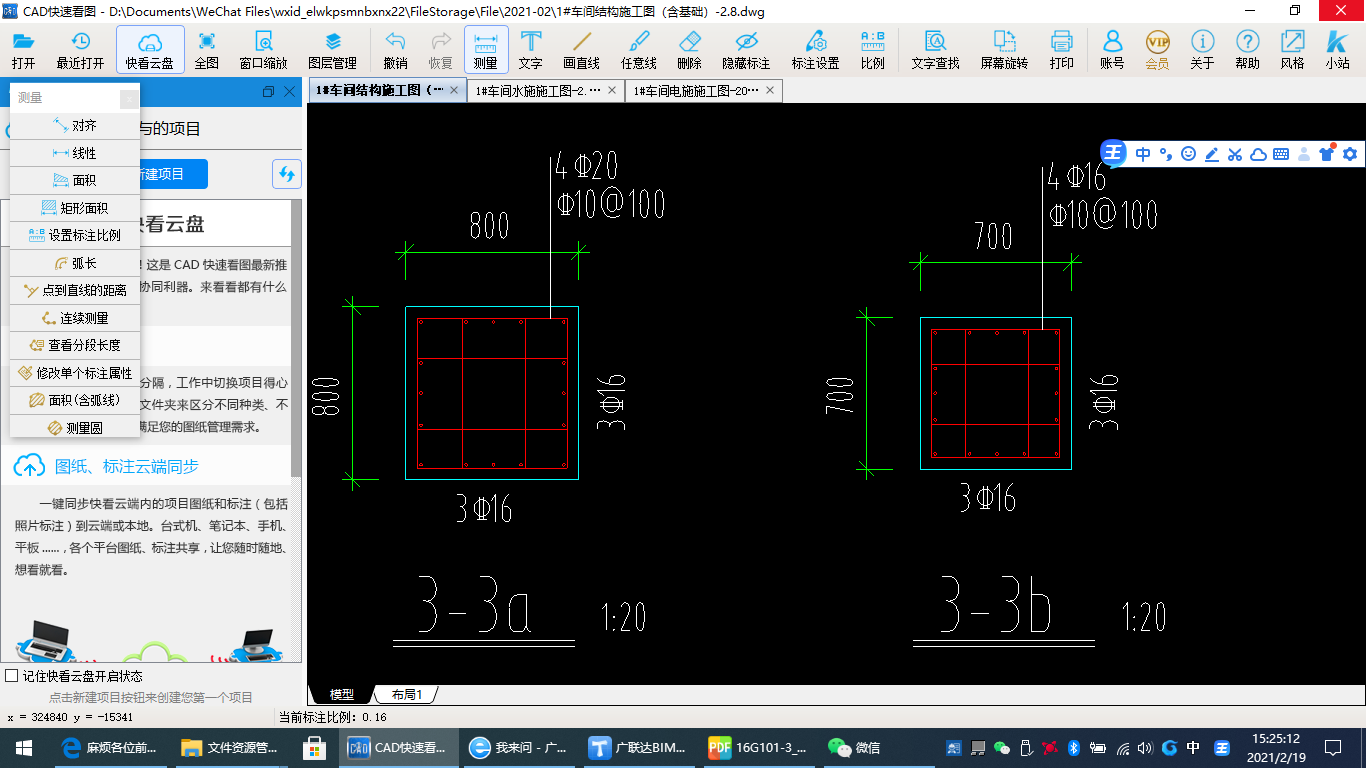
Task: Enable 记住快看云盘开启状态 checkbox
Action: [x=12, y=676]
